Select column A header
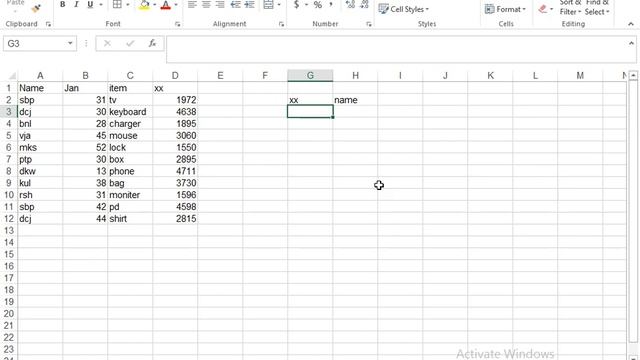 coord(40,76)
